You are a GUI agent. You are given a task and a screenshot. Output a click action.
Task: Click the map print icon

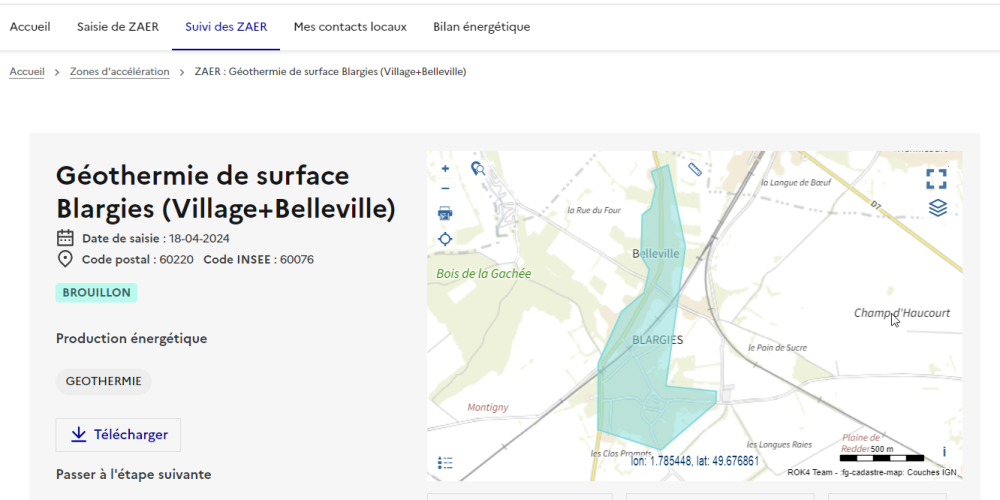click(x=446, y=213)
